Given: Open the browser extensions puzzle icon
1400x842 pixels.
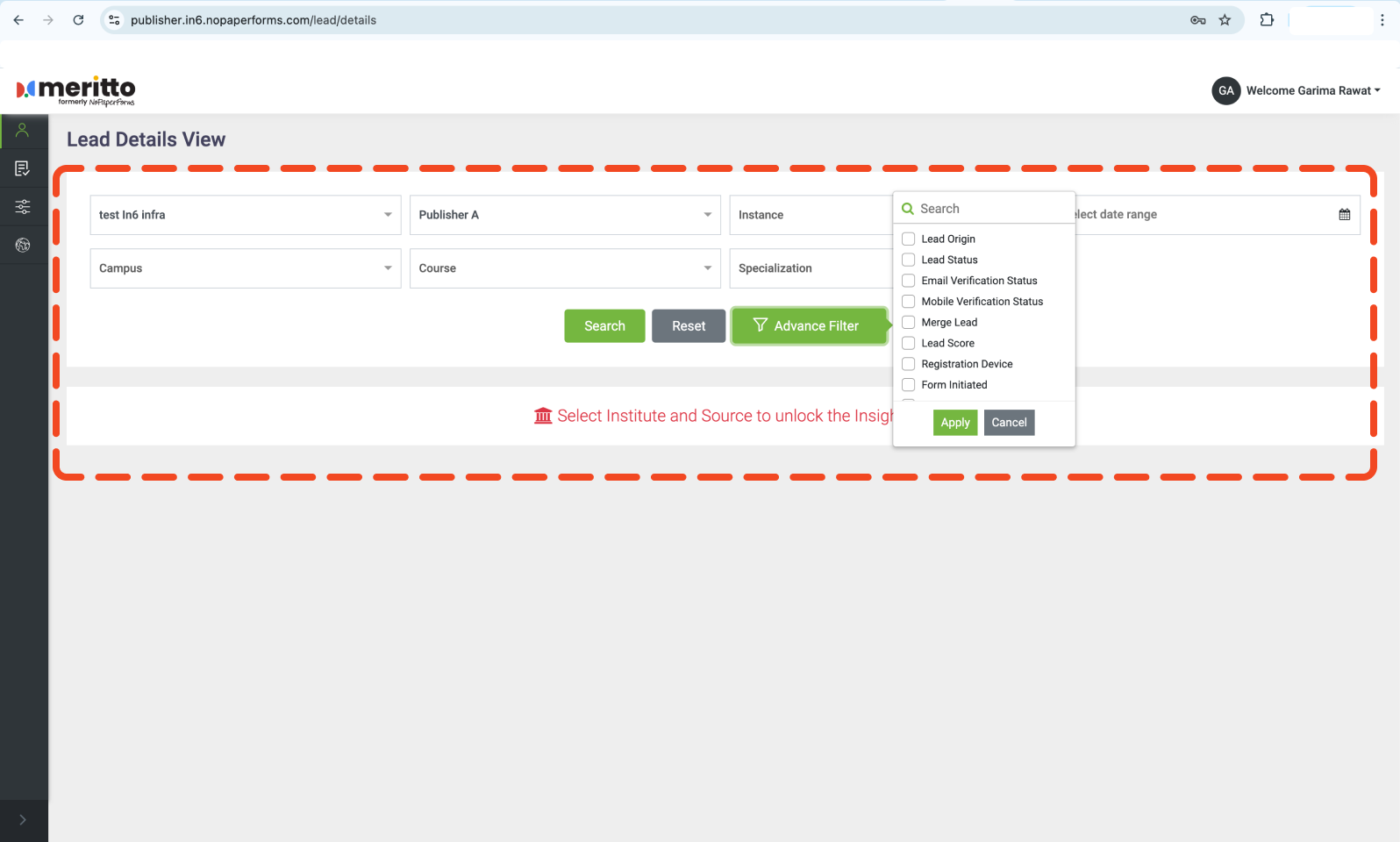Looking at the screenshot, I should coord(1267,20).
